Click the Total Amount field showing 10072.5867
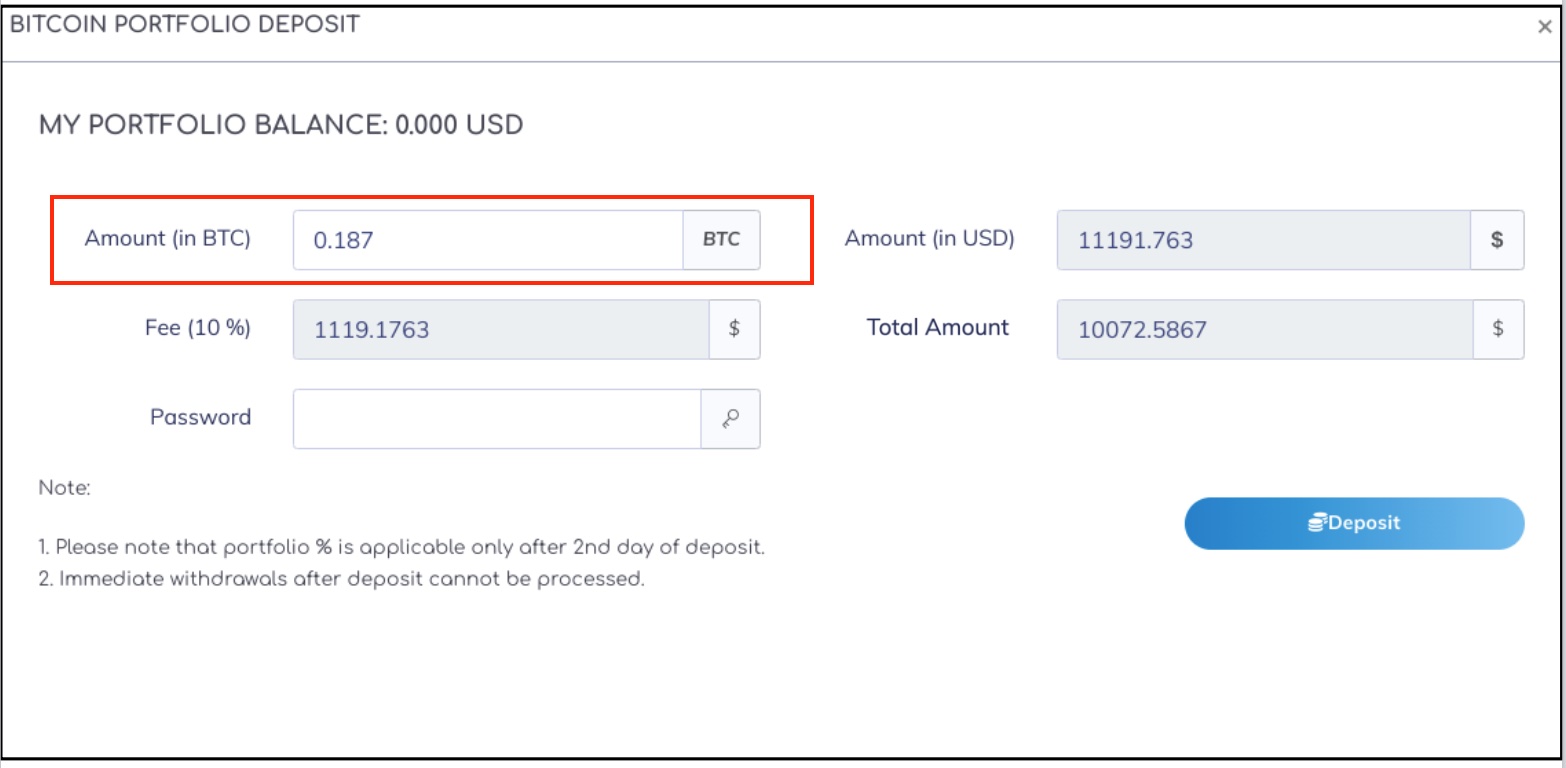 (x=1265, y=329)
